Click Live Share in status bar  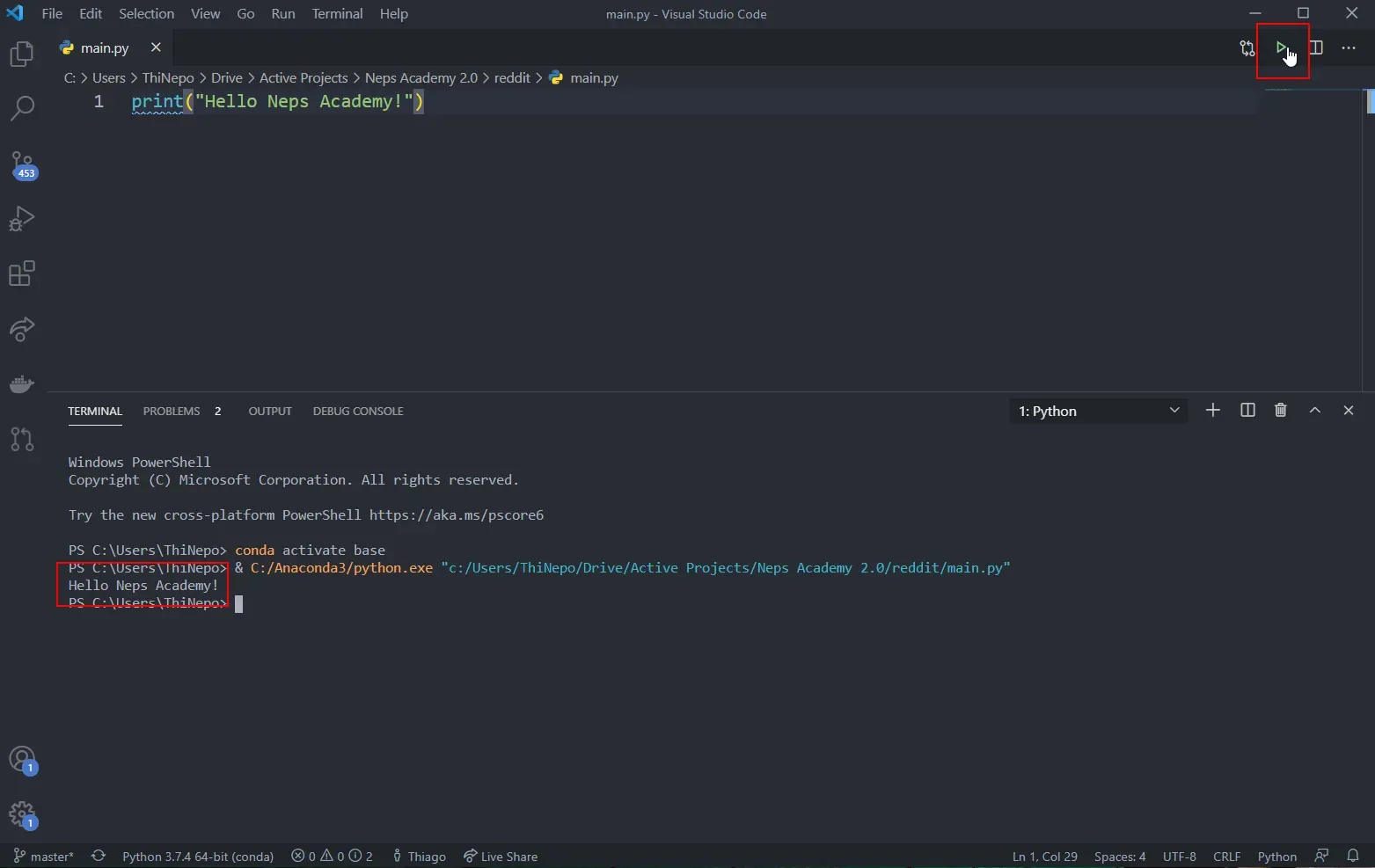pyautogui.click(x=501, y=857)
